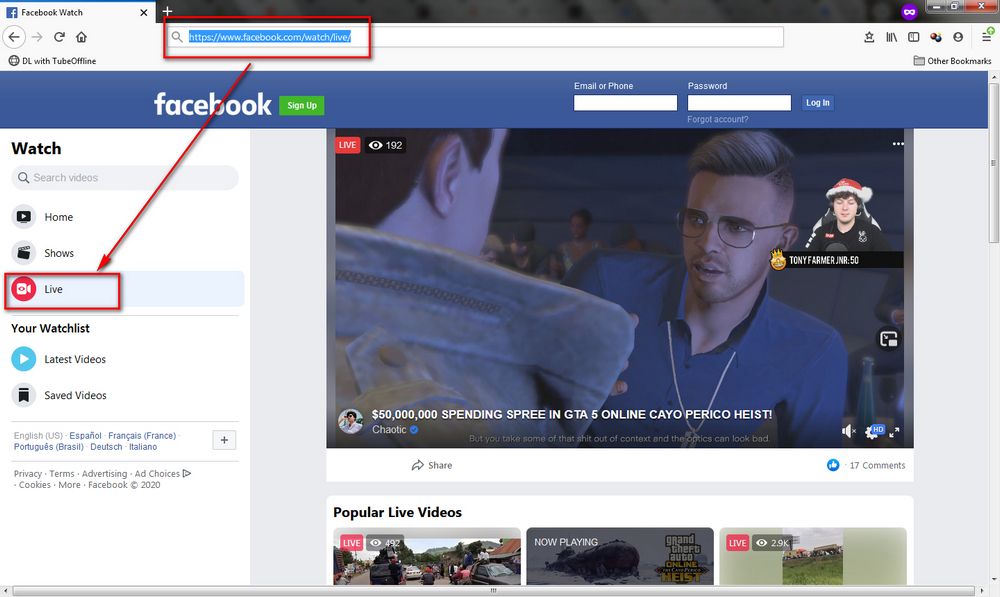This screenshot has width=1000, height=597.
Task: Click the page vertical scrollbar
Action: pos(994,162)
